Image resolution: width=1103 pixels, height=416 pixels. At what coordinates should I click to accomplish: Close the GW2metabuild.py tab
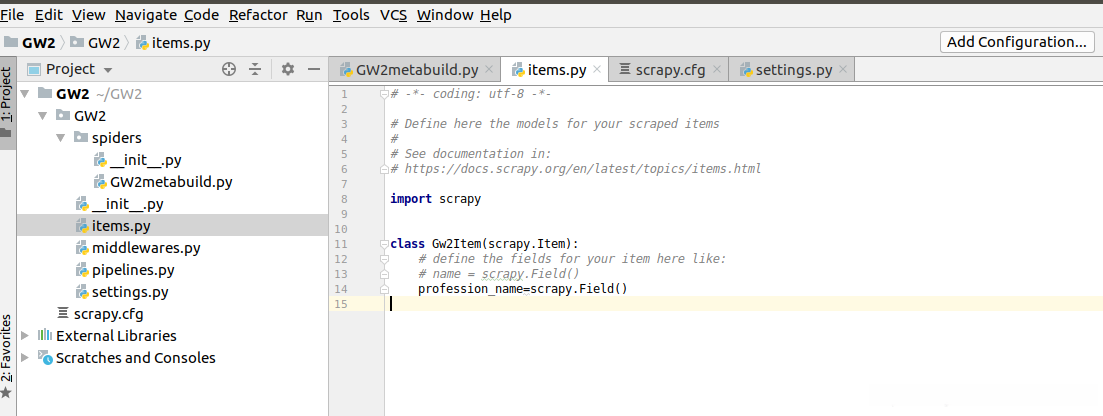(x=490, y=69)
